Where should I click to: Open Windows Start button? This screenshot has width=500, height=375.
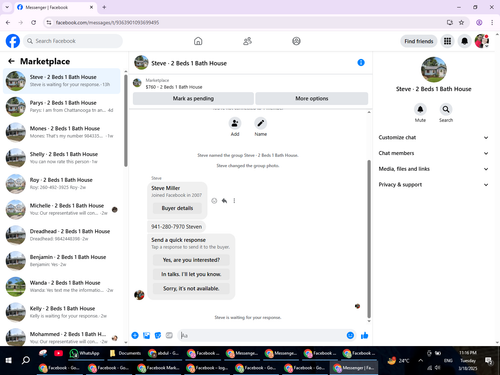coord(9,360)
